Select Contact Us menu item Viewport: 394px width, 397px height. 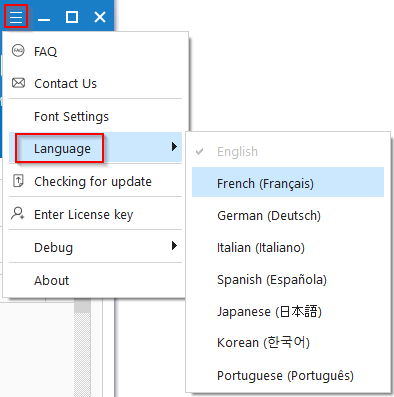(95, 83)
